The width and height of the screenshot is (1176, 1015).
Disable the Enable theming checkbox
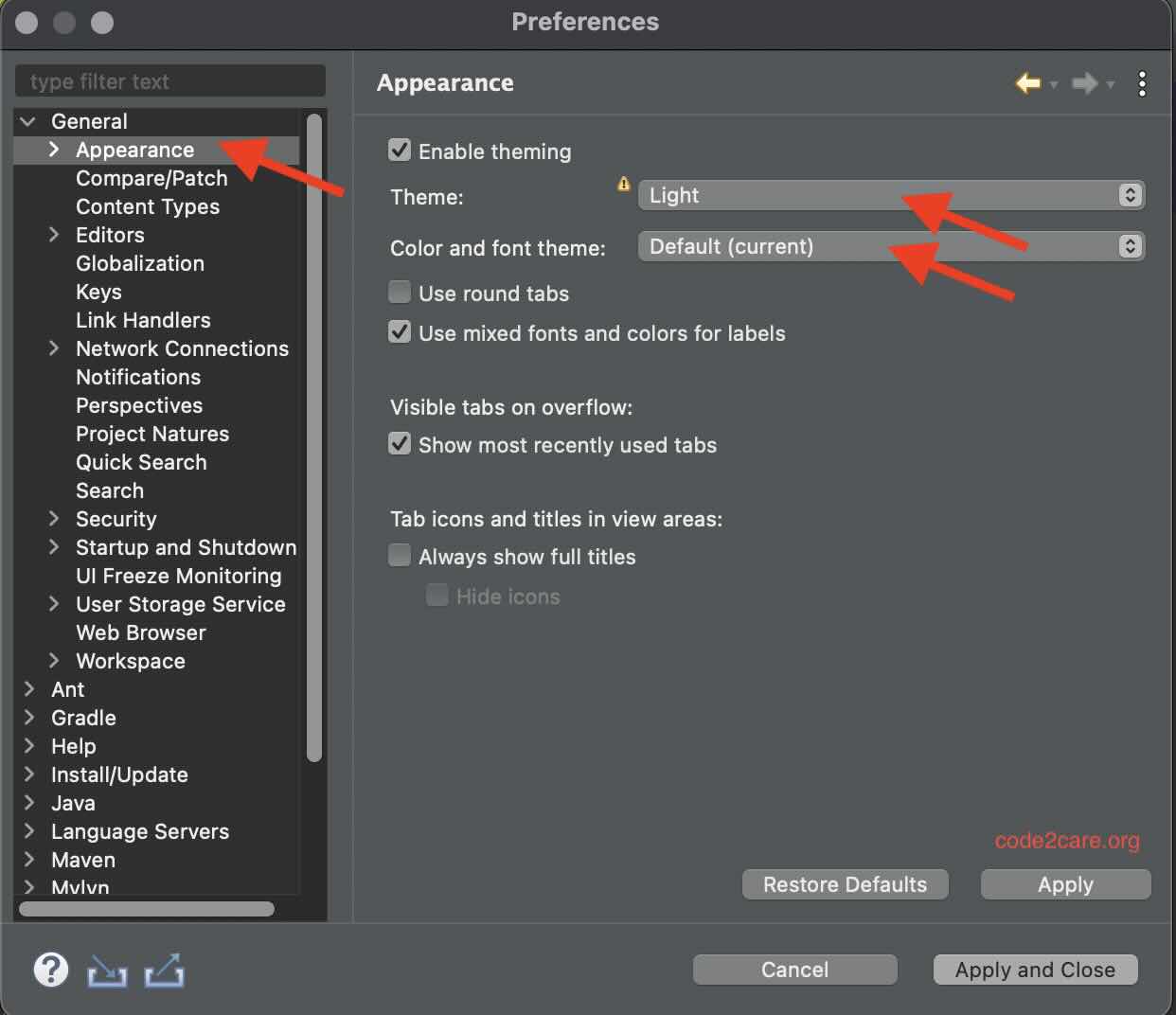pos(400,150)
